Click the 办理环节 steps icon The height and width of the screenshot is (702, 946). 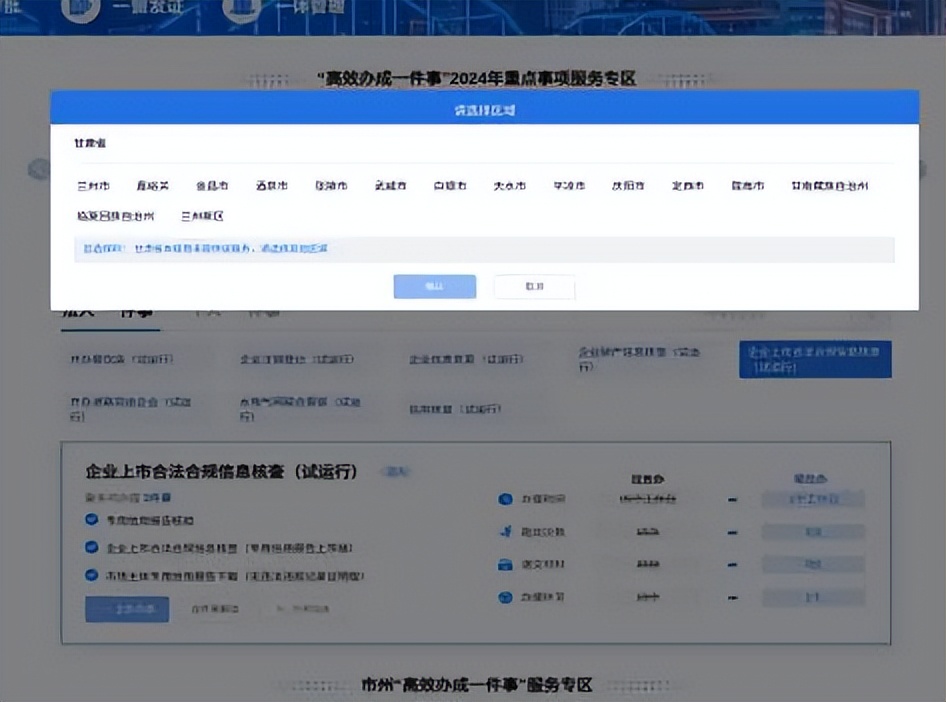[505, 598]
